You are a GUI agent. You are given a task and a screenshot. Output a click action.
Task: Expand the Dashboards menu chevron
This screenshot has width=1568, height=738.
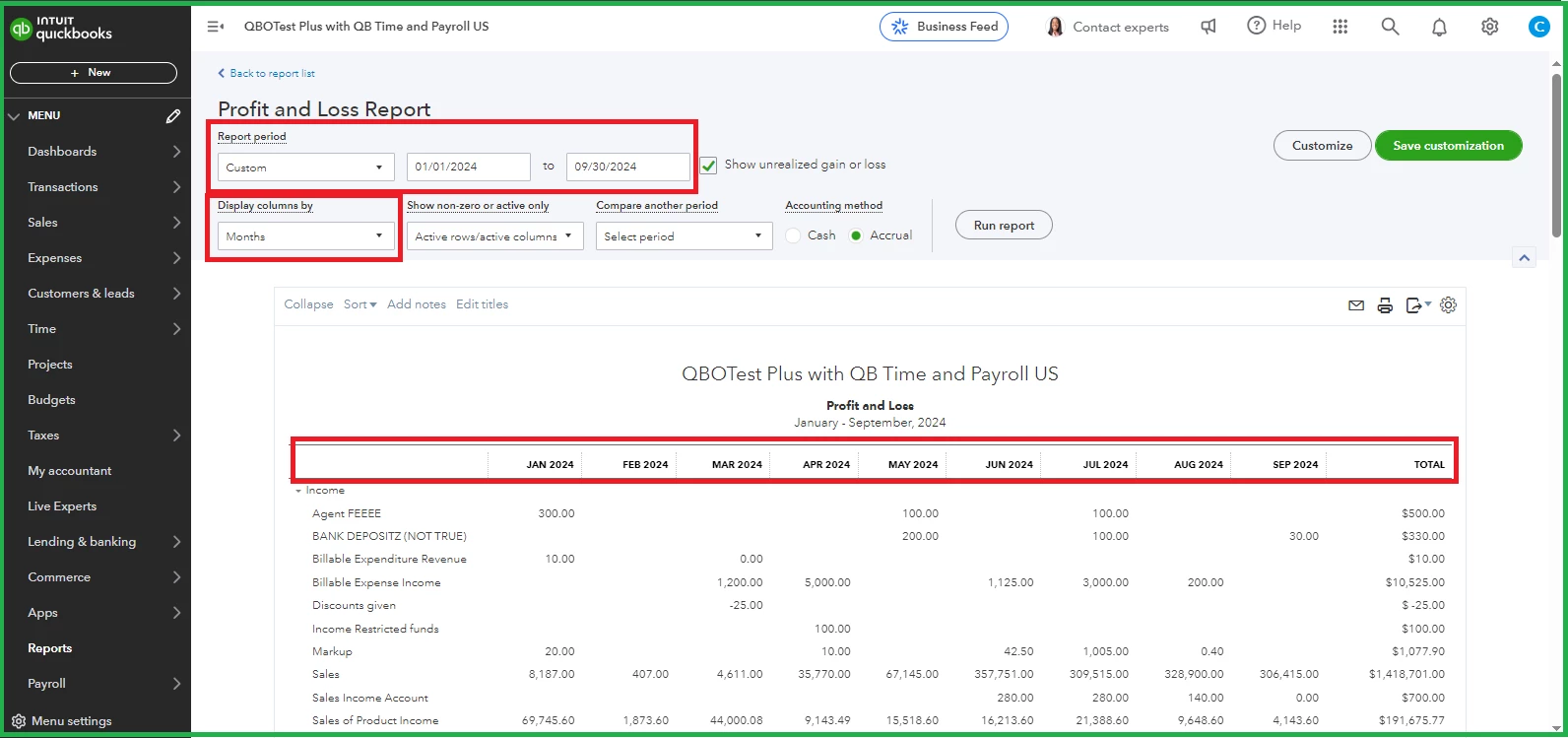point(176,152)
